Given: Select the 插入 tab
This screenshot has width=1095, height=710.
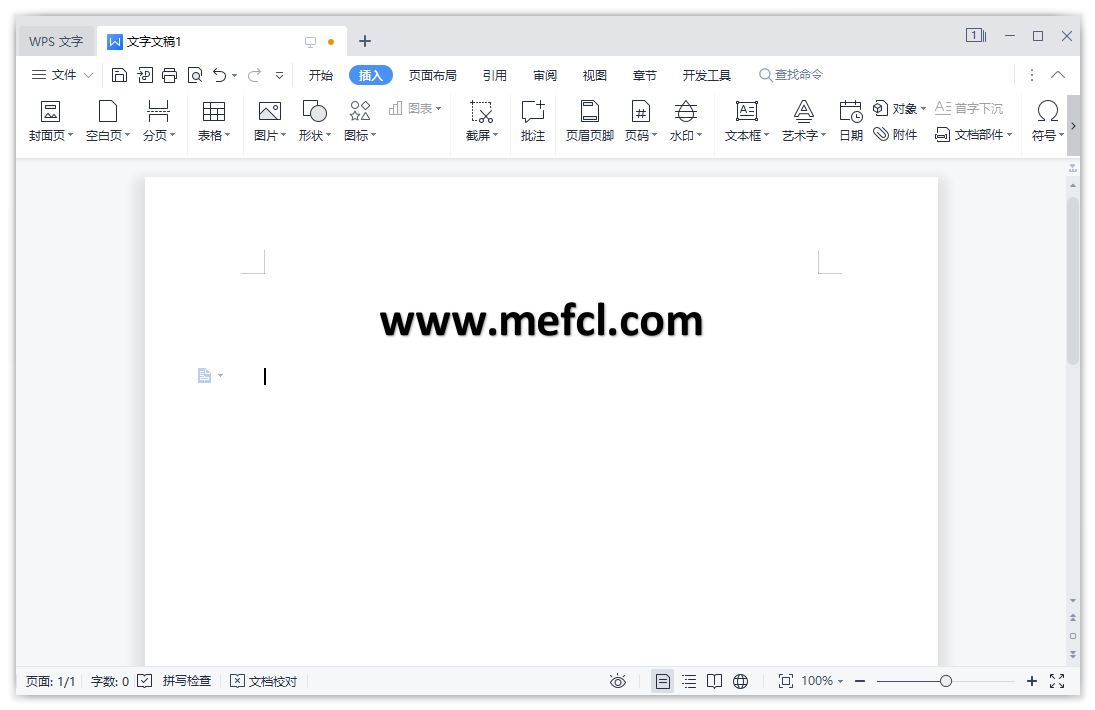Looking at the screenshot, I should (x=371, y=75).
